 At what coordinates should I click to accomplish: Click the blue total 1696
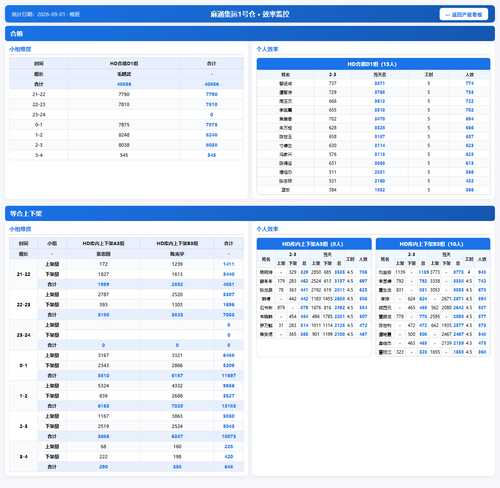coord(228,305)
